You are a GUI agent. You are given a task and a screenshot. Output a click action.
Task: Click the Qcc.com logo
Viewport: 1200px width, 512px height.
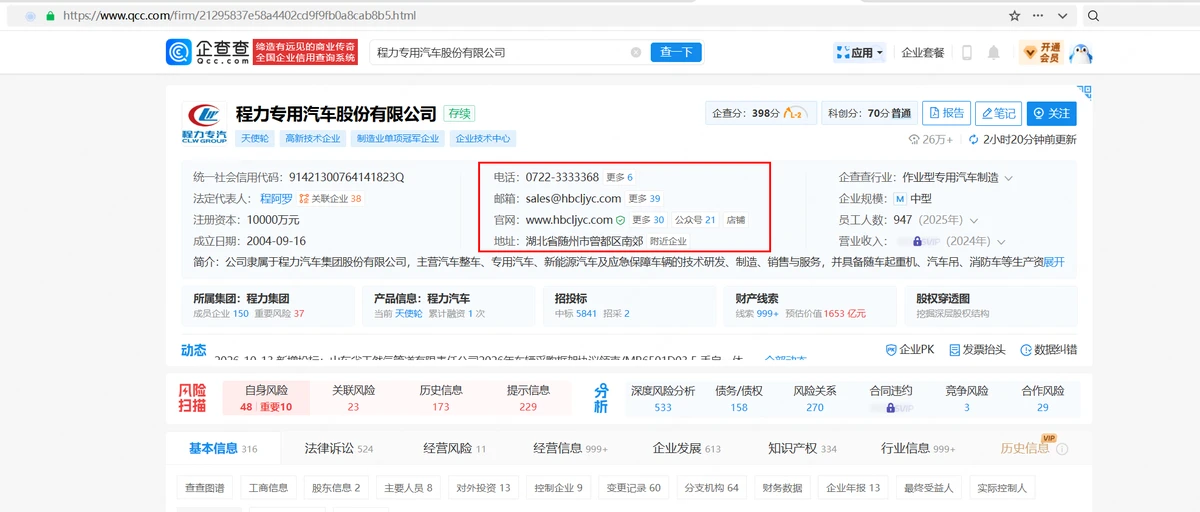pyautogui.click(x=207, y=52)
